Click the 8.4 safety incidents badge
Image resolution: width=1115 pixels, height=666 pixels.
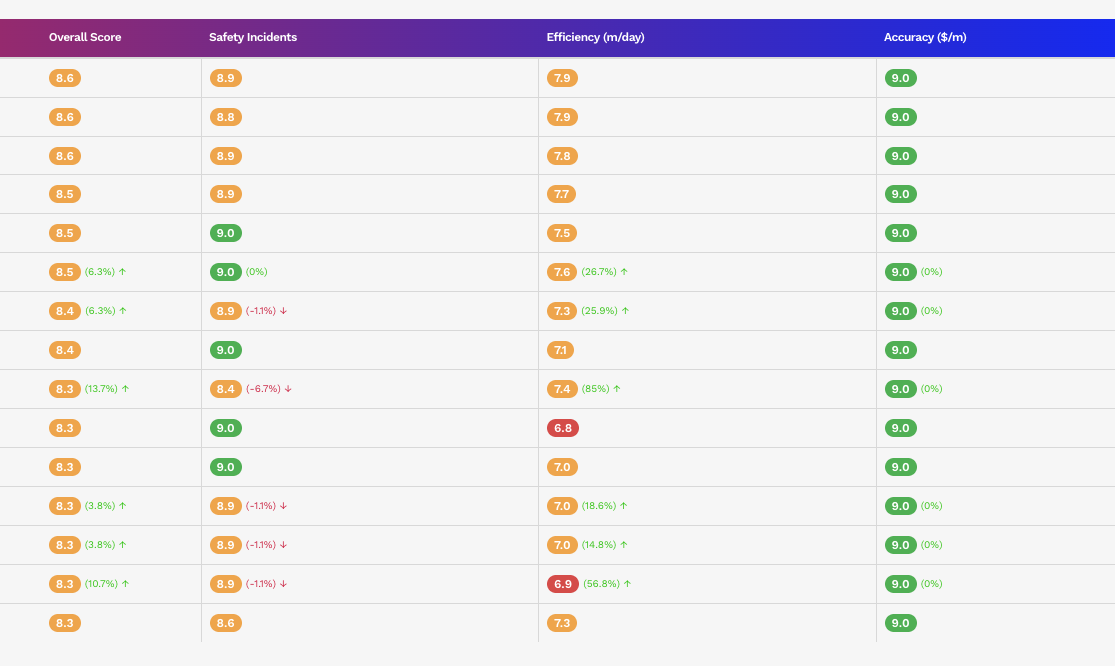pyautogui.click(x=225, y=389)
